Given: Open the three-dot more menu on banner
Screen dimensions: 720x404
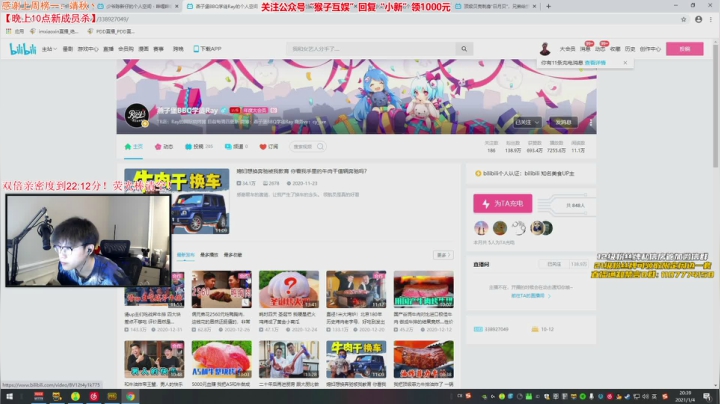Looking at the screenshot, I should pyautogui.click(x=591, y=123).
